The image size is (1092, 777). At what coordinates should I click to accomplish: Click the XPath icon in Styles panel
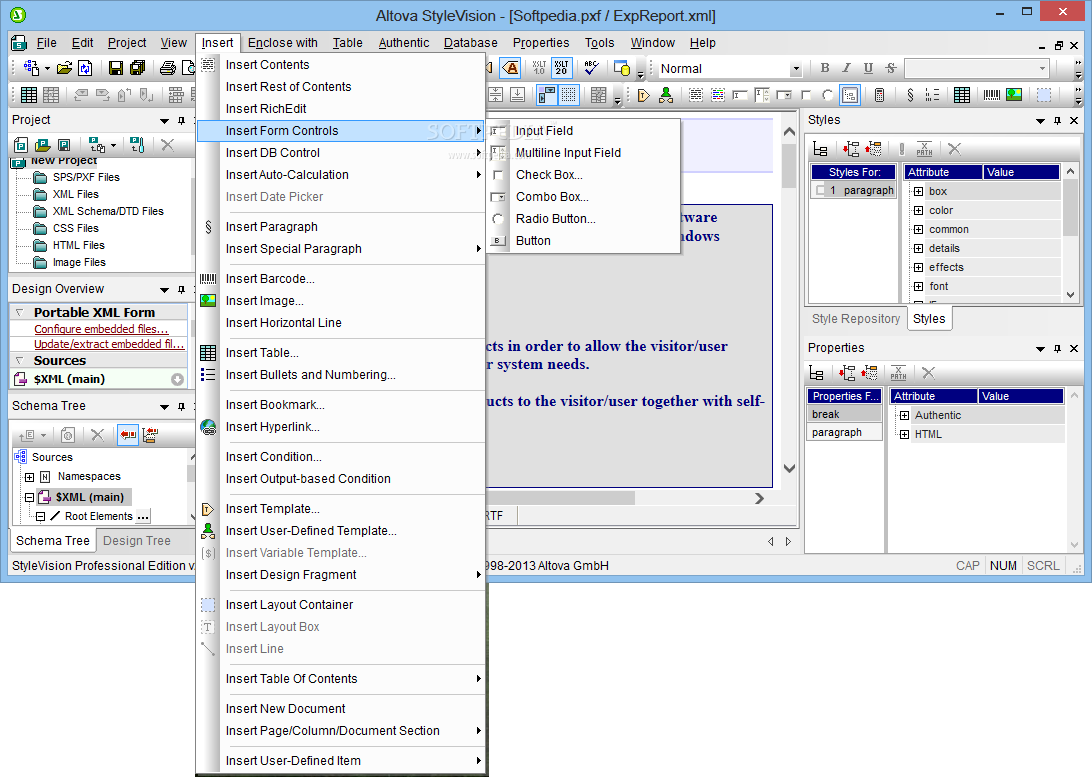(x=924, y=148)
